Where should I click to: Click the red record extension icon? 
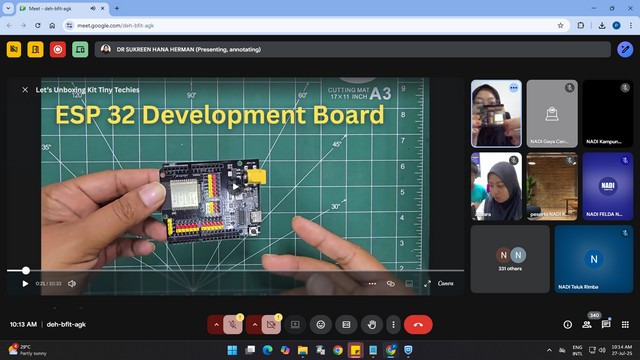click(58, 49)
